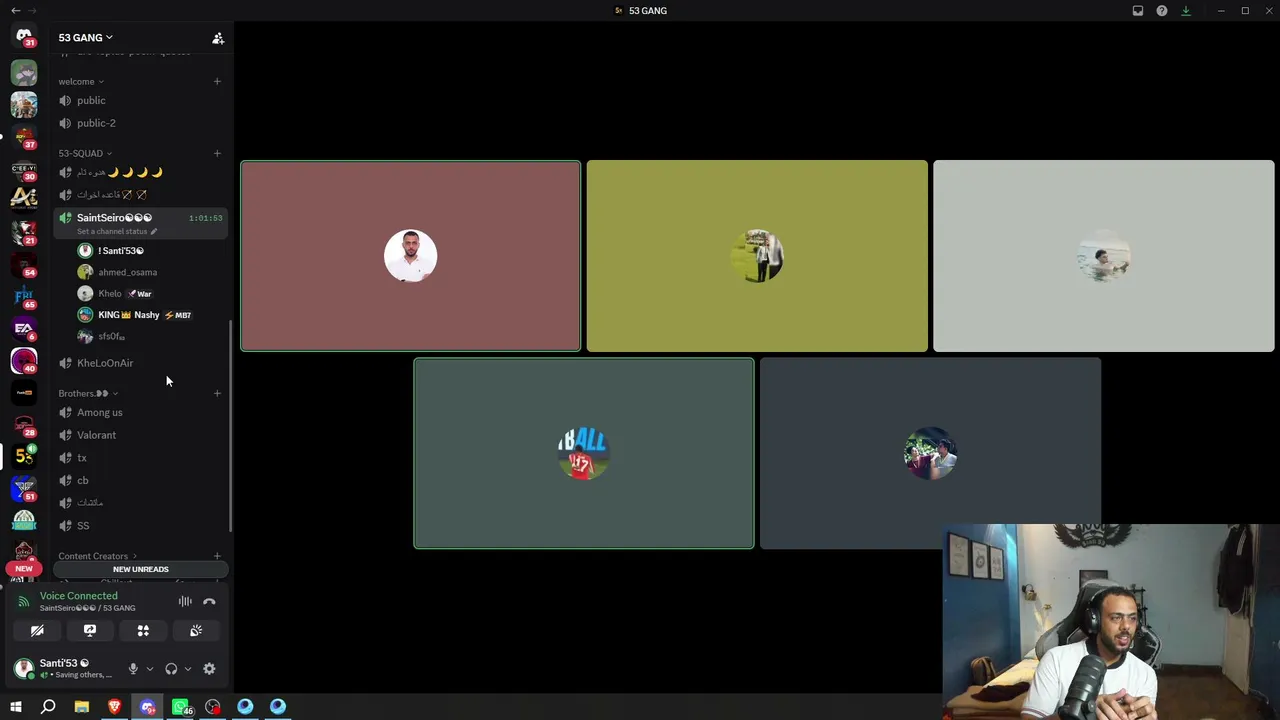Open Brave browser from the taskbar

click(x=114, y=707)
